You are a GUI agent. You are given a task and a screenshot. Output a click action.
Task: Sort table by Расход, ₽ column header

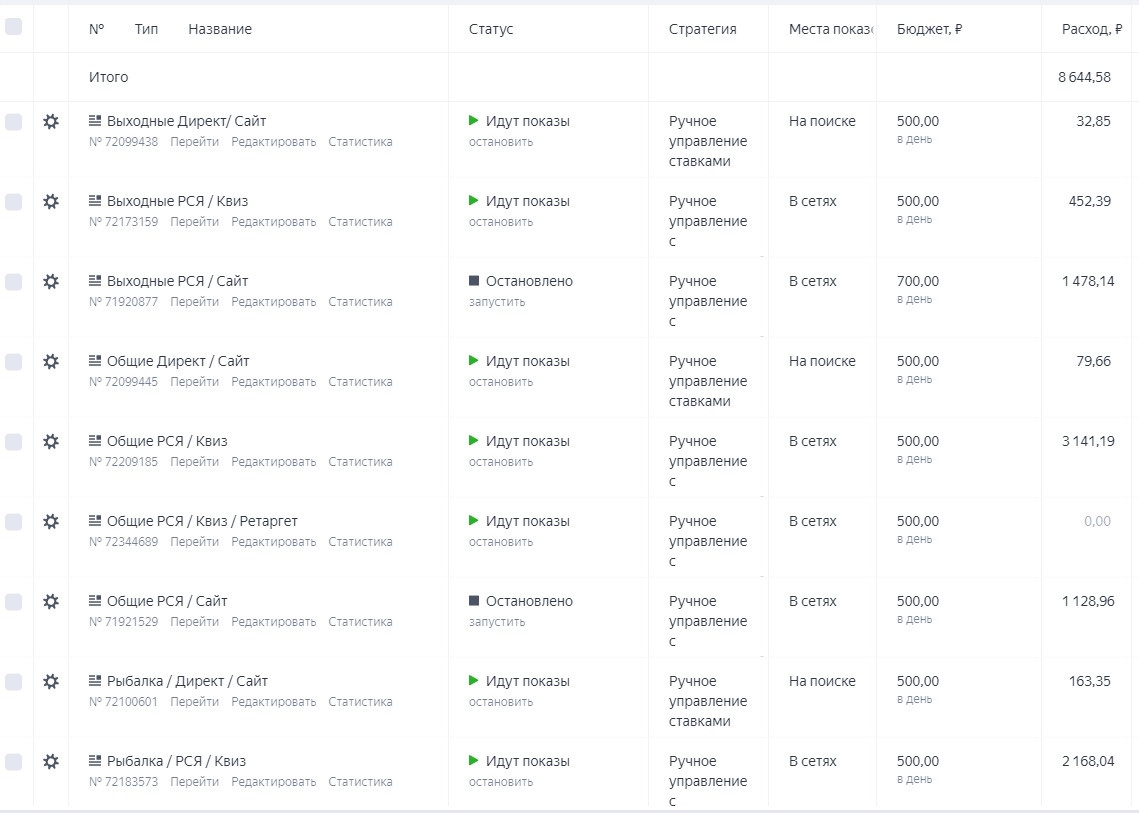(x=1091, y=29)
